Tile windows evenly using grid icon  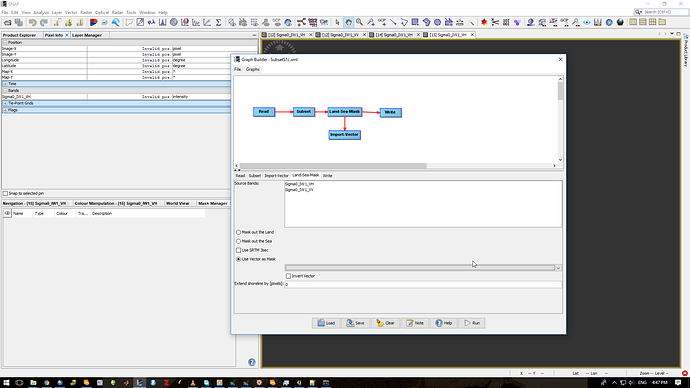pyautogui.click(x=652, y=22)
